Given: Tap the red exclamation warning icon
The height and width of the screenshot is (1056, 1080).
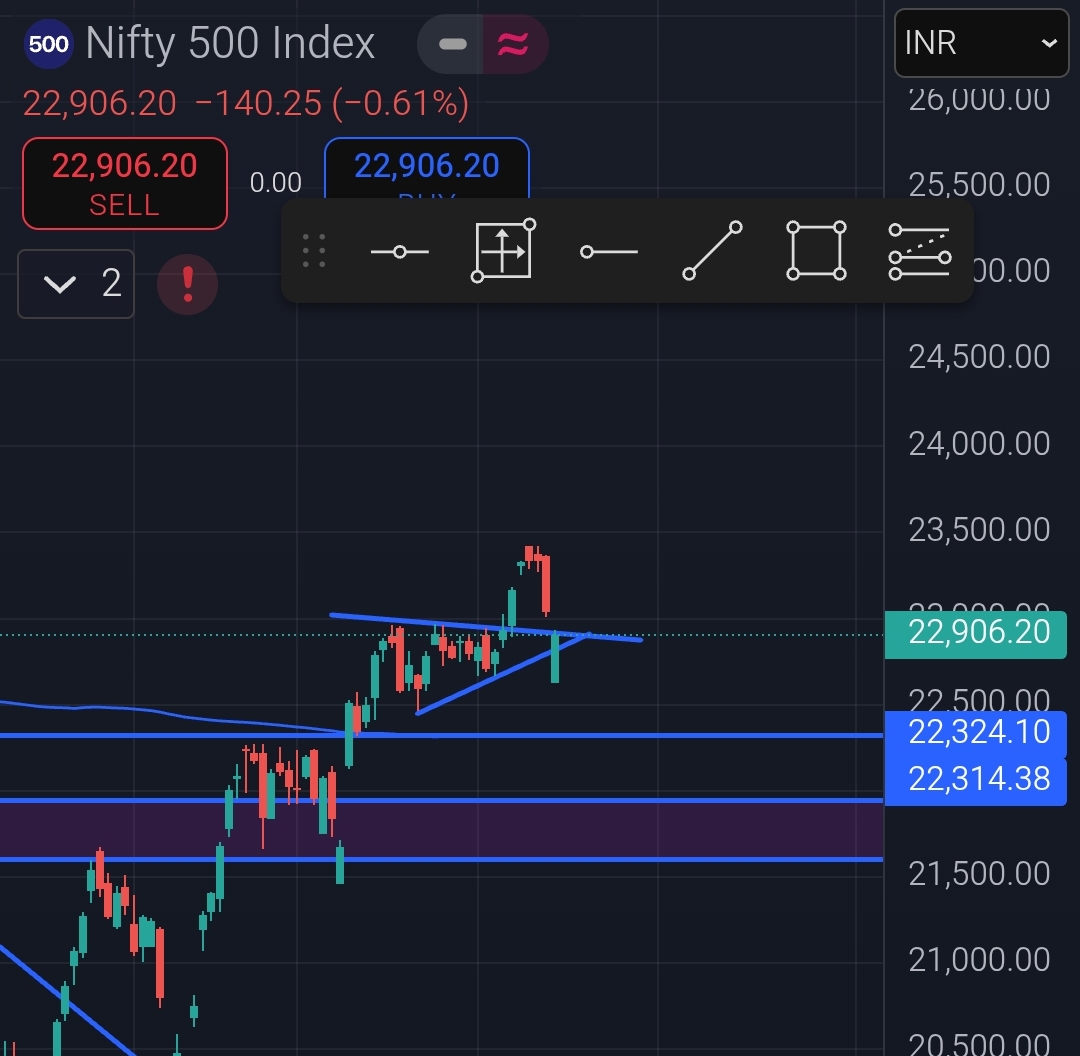Looking at the screenshot, I should coord(186,284).
